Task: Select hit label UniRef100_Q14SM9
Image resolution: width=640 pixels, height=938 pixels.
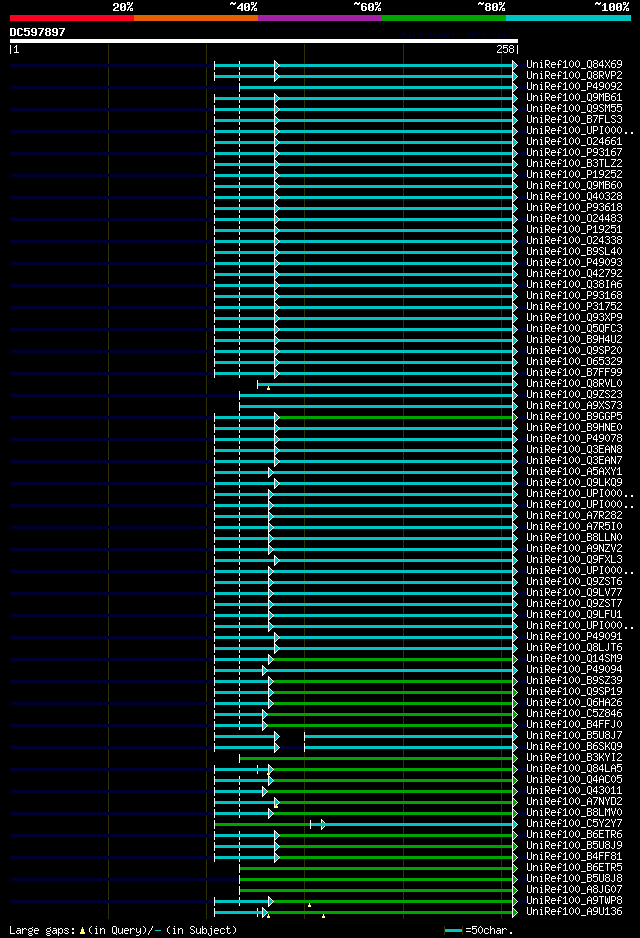Action: (574, 658)
